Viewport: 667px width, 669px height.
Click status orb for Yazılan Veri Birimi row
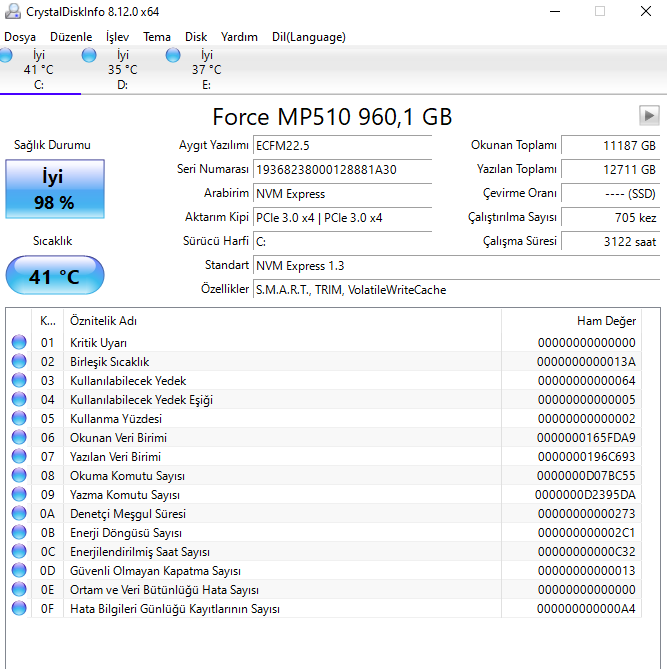coord(19,456)
